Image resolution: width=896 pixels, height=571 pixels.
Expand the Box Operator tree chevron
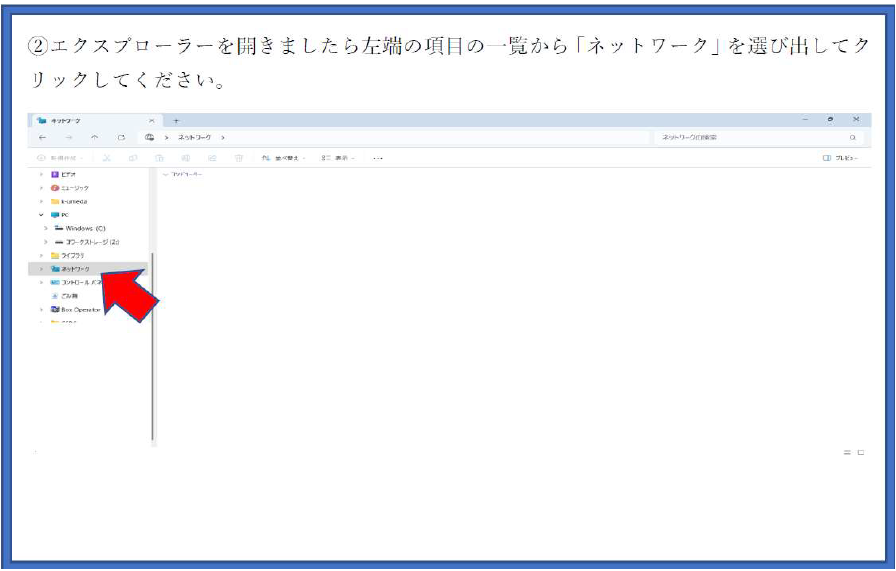pyautogui.click(x=41, y=310)
